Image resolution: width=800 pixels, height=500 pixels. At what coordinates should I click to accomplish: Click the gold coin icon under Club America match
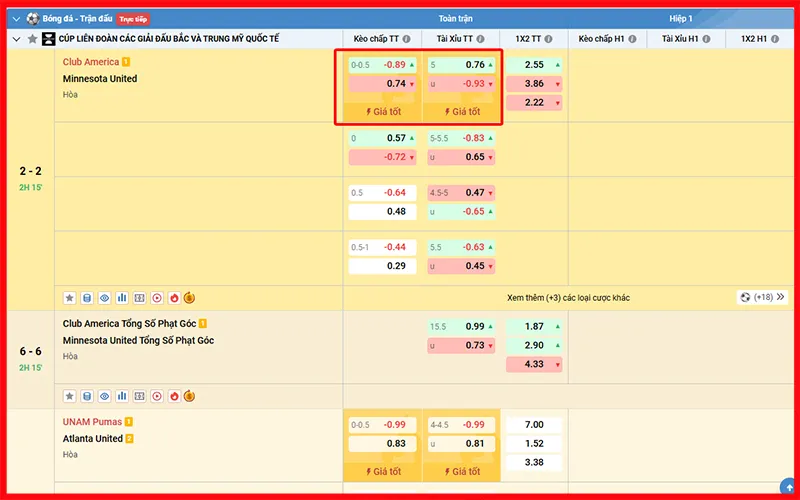coord(190,297)
